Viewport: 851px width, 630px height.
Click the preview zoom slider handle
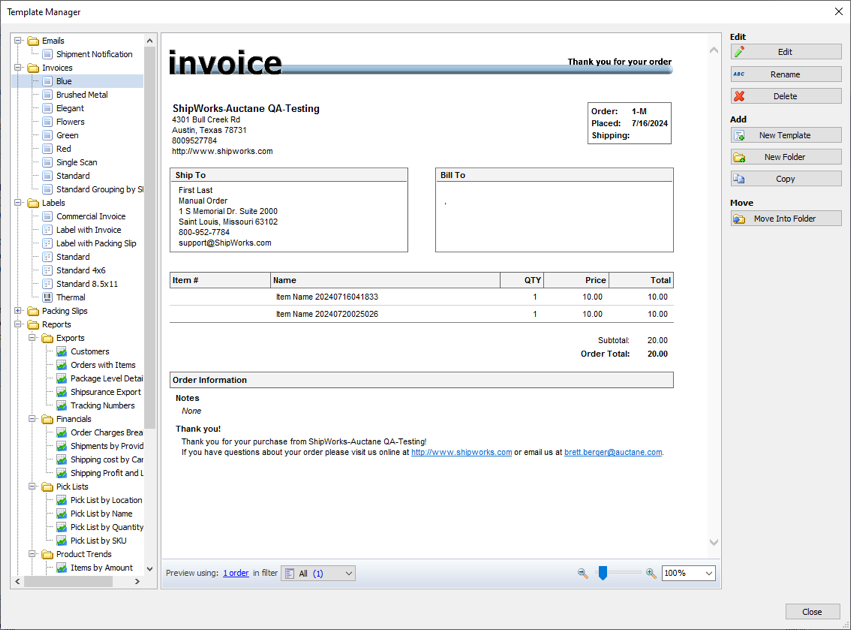point(602,573)
